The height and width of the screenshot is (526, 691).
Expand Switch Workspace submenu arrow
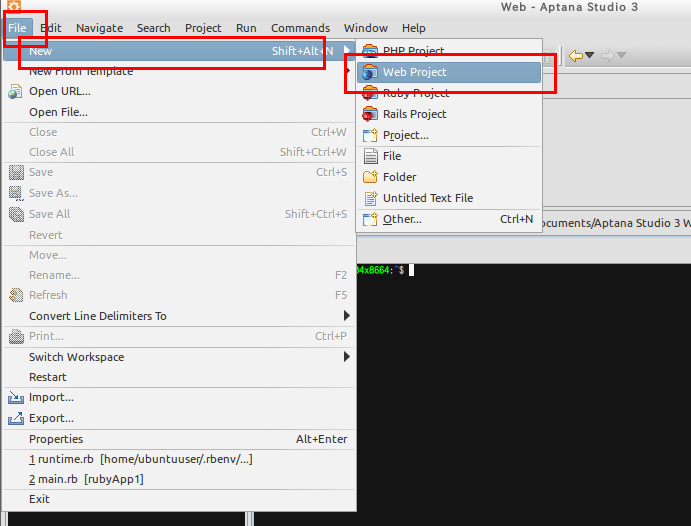(347, 356)
